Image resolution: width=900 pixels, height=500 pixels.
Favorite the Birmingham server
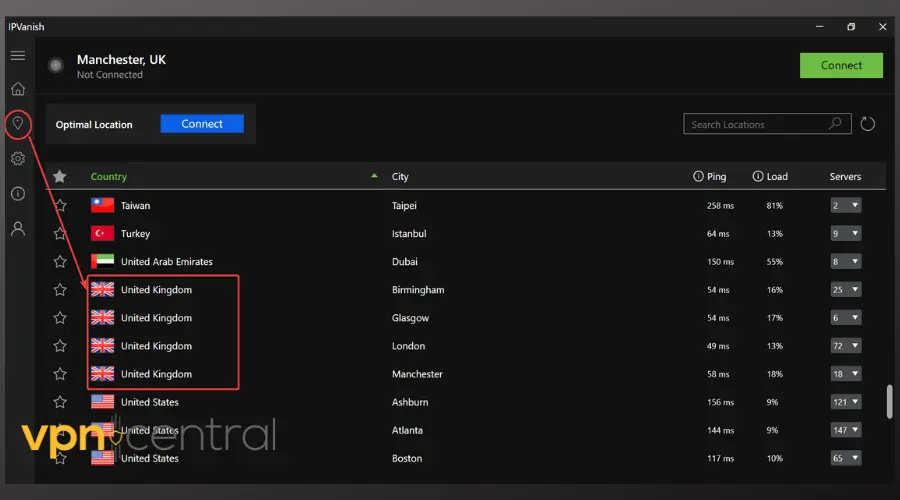pyautogui.click(x=60, y=289)
